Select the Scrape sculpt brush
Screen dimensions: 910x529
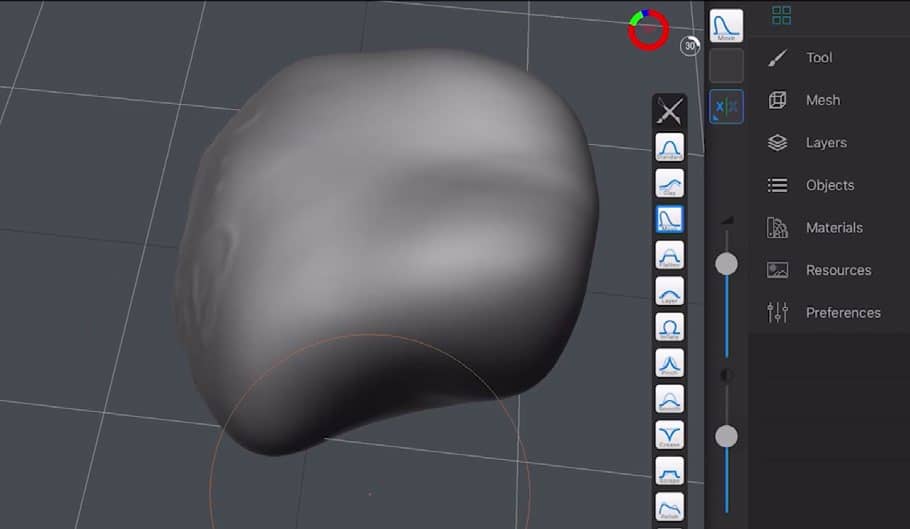(669, 471)
